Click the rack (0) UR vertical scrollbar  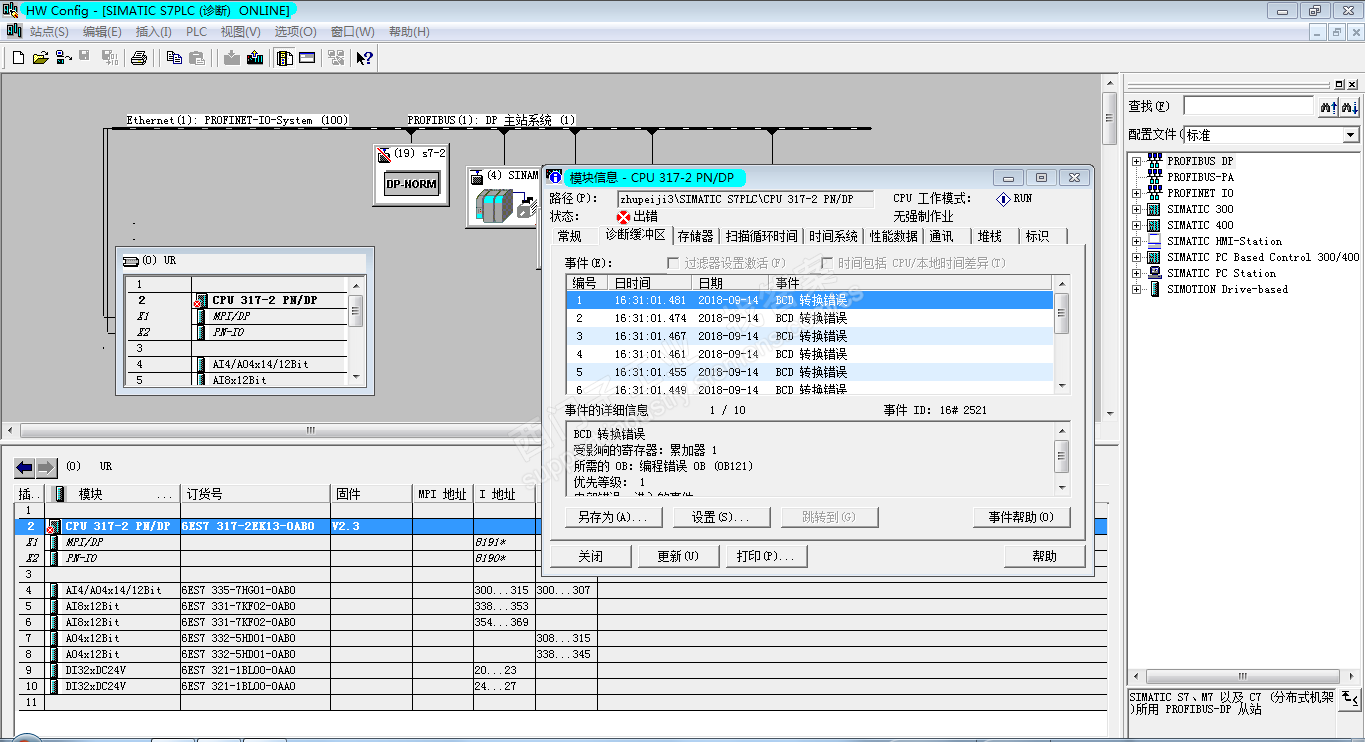point(356,332)
